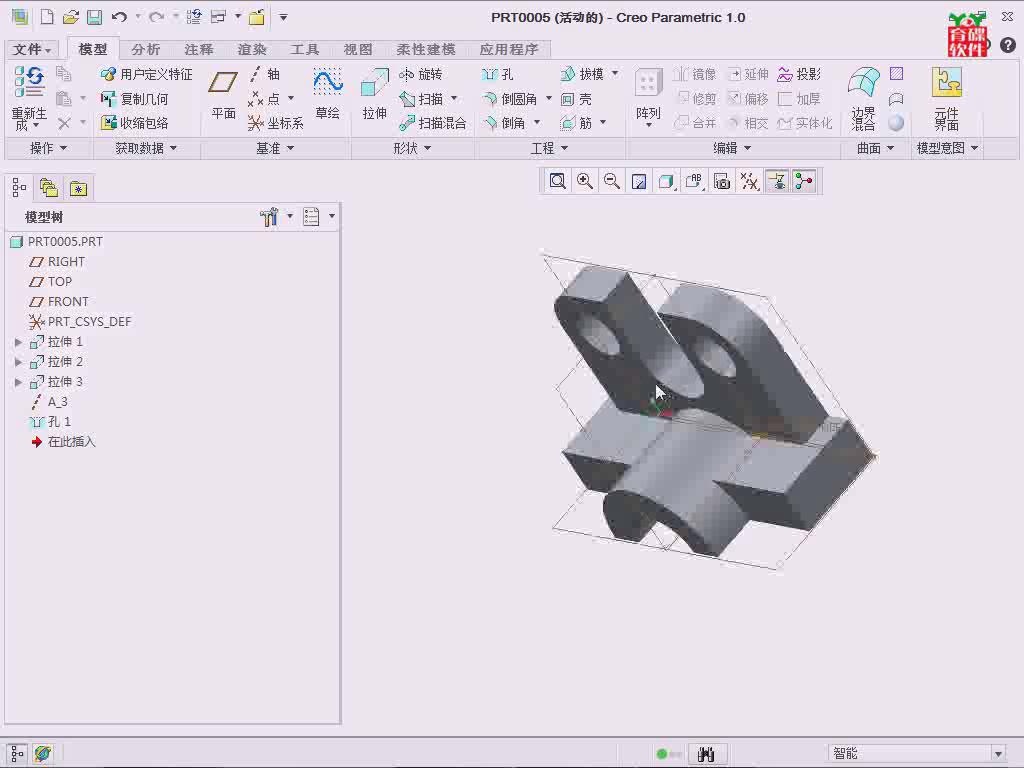
Task: Open the Favorites tab icon
Action: coord(78,188)
